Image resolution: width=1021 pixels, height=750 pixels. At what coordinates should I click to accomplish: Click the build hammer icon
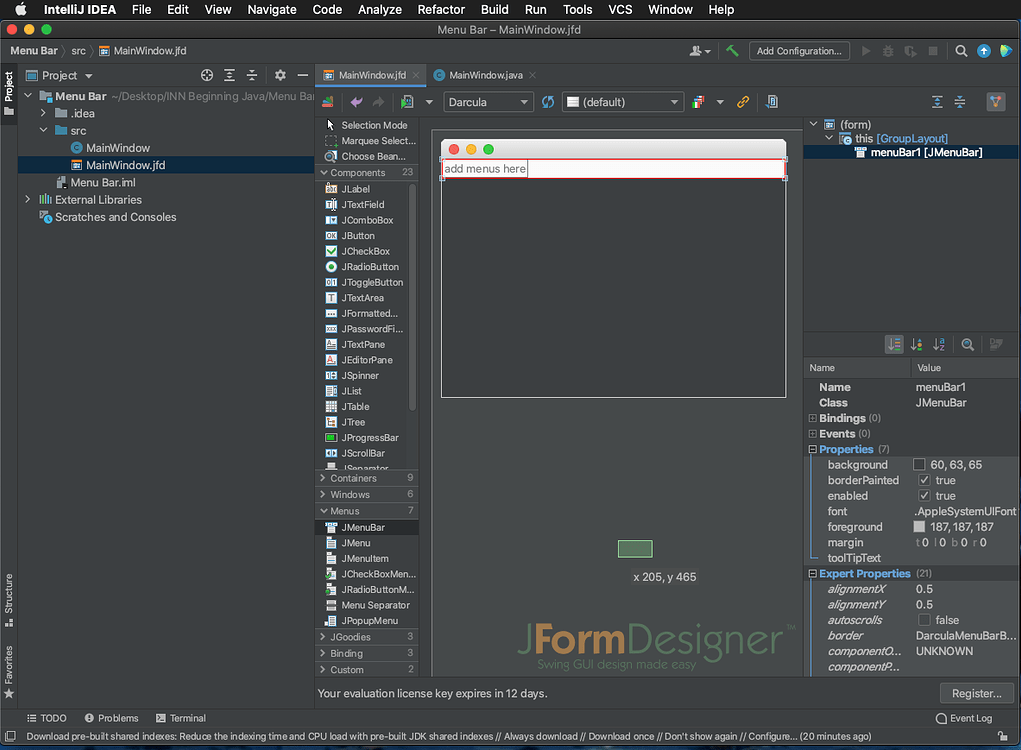coord(732,51)
